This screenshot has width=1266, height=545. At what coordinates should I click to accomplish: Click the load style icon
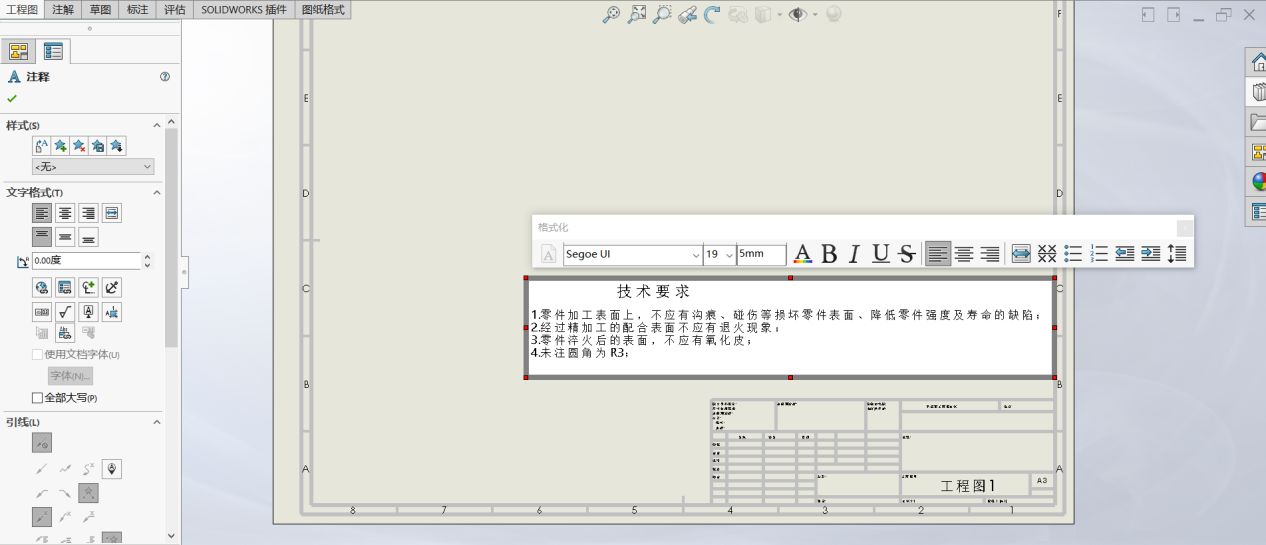pyautogui.click(x=117, y=146)
